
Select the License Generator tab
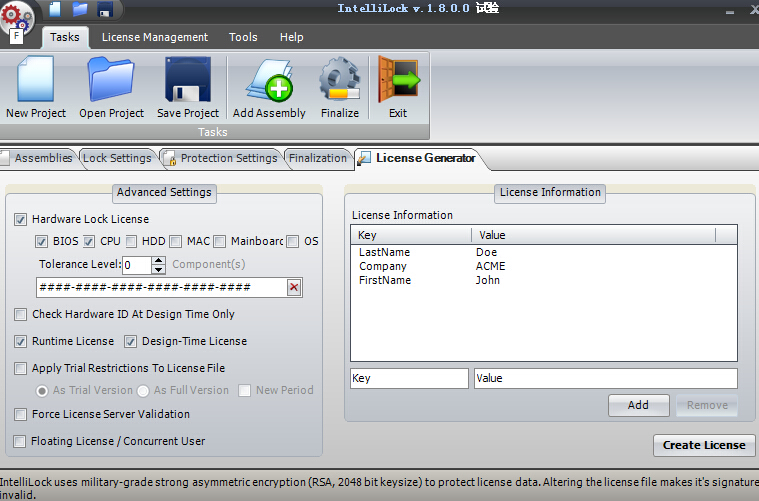(x=419, y=158)
